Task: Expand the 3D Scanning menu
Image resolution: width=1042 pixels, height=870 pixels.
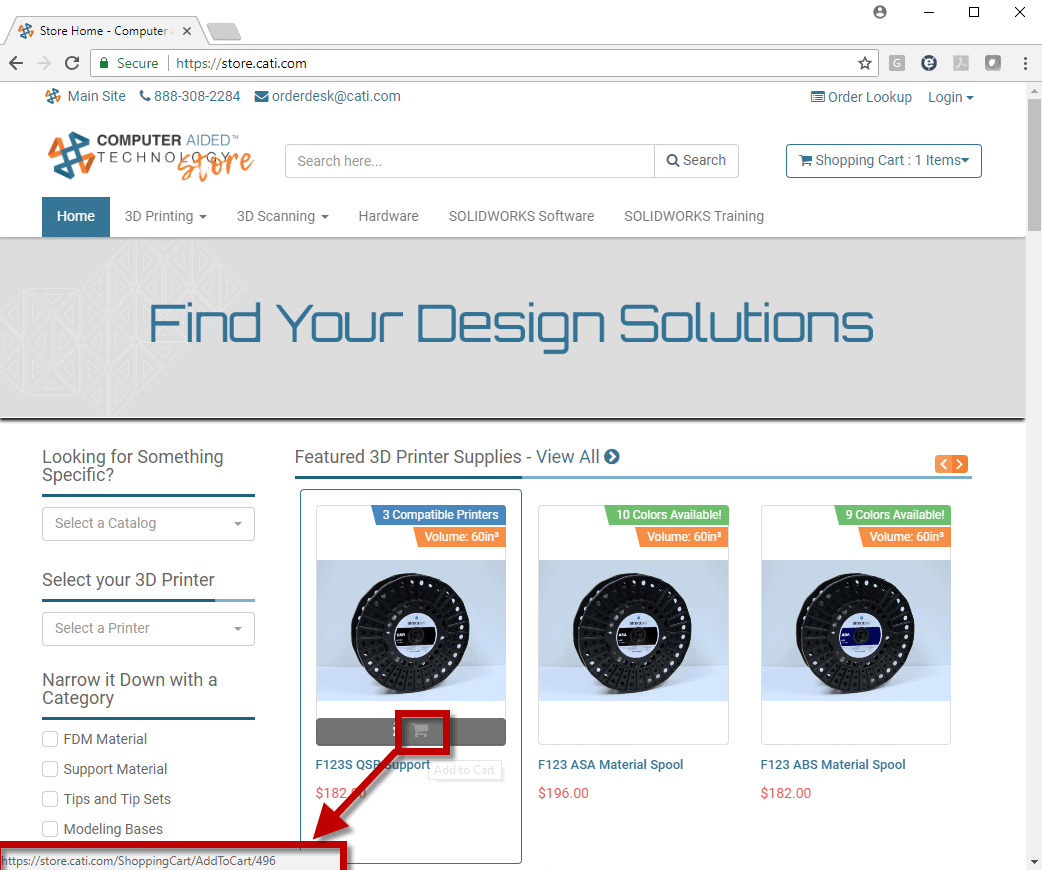Action: click(282, 217)
